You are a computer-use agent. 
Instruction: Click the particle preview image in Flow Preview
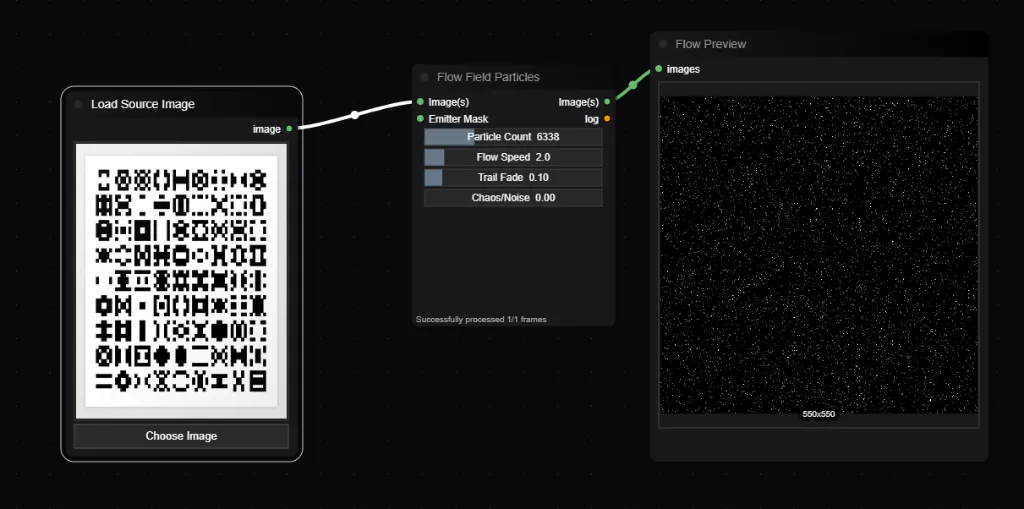pos(819,255)
